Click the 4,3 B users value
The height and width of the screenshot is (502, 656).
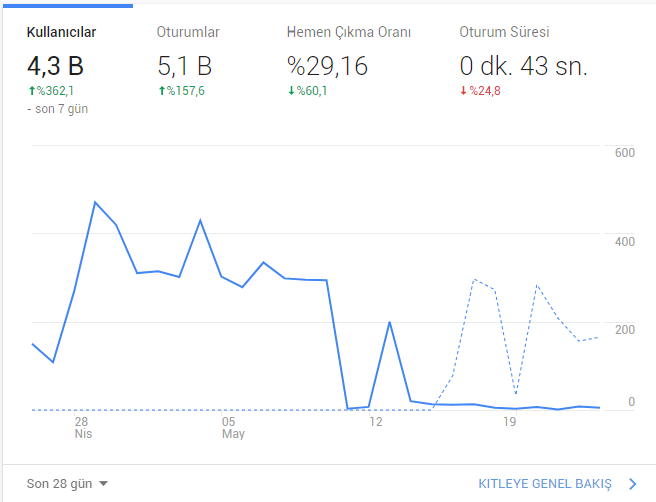click(x=55, y=66)
